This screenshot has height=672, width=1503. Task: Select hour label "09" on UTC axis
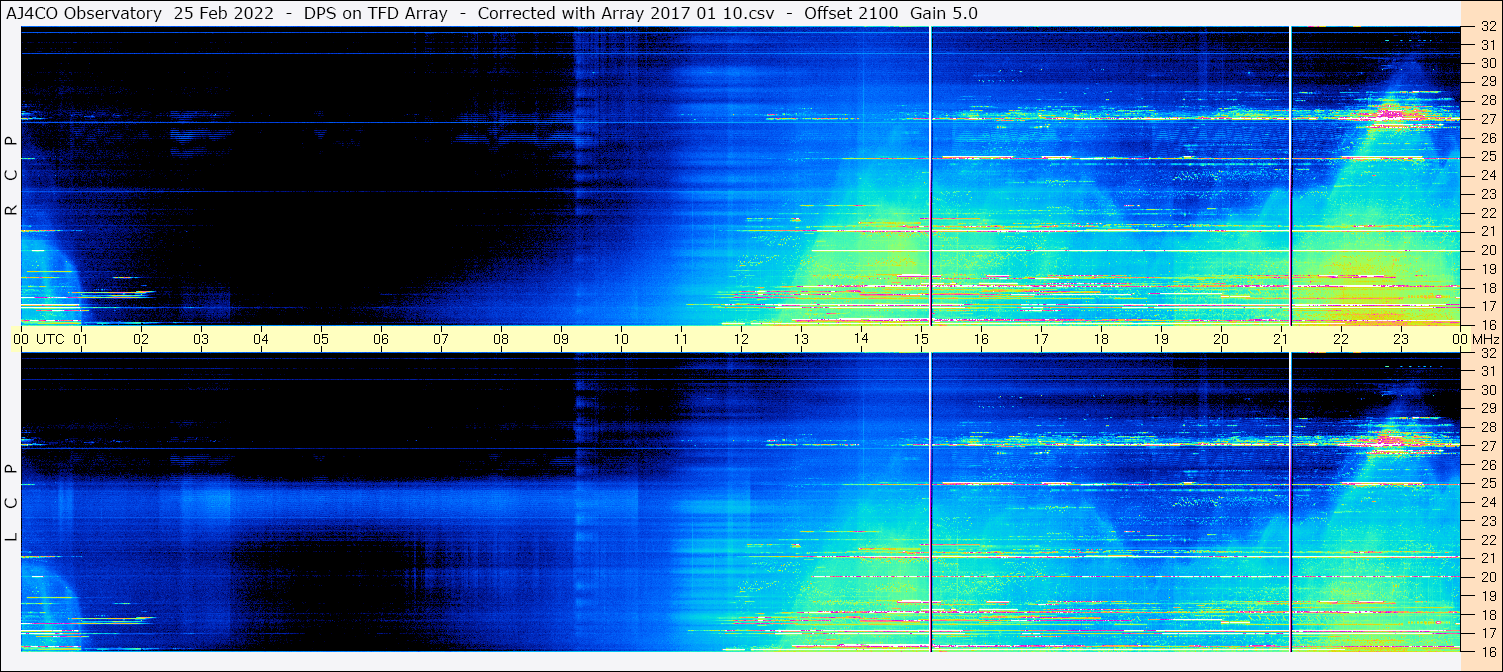pos(561,339)
